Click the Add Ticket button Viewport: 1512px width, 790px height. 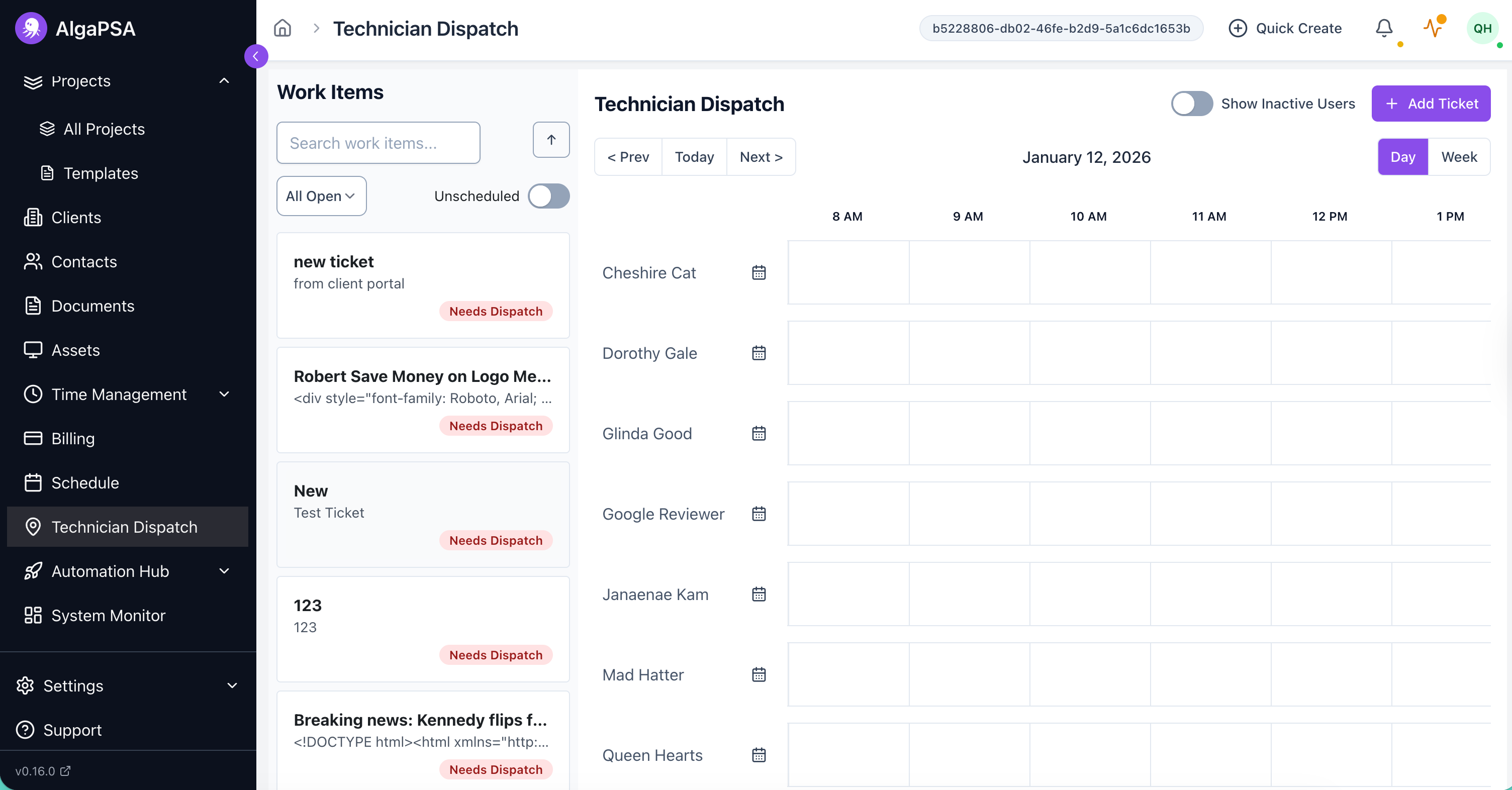click(1431, 104)
